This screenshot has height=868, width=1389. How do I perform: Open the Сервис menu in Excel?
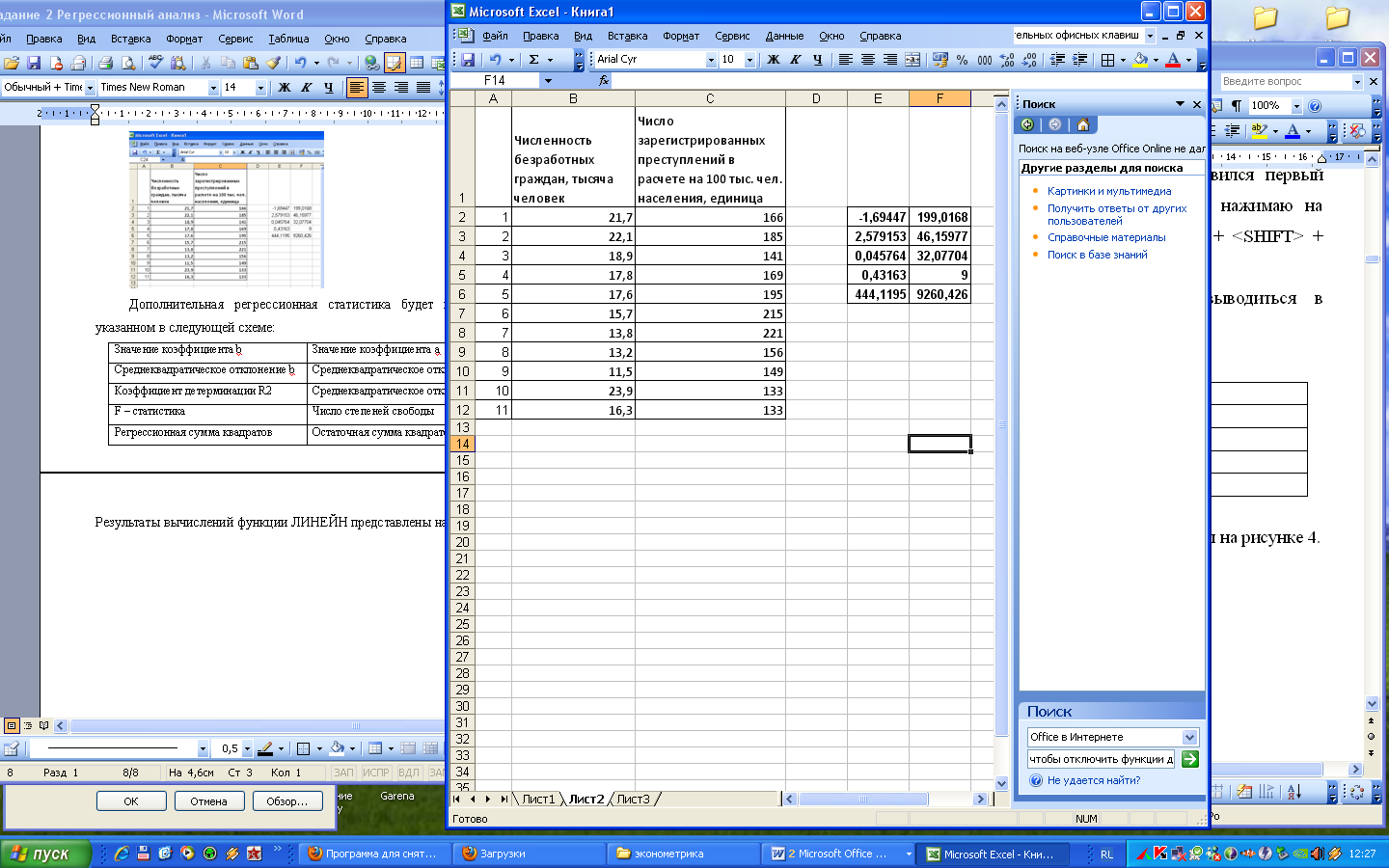pos(732,36)
